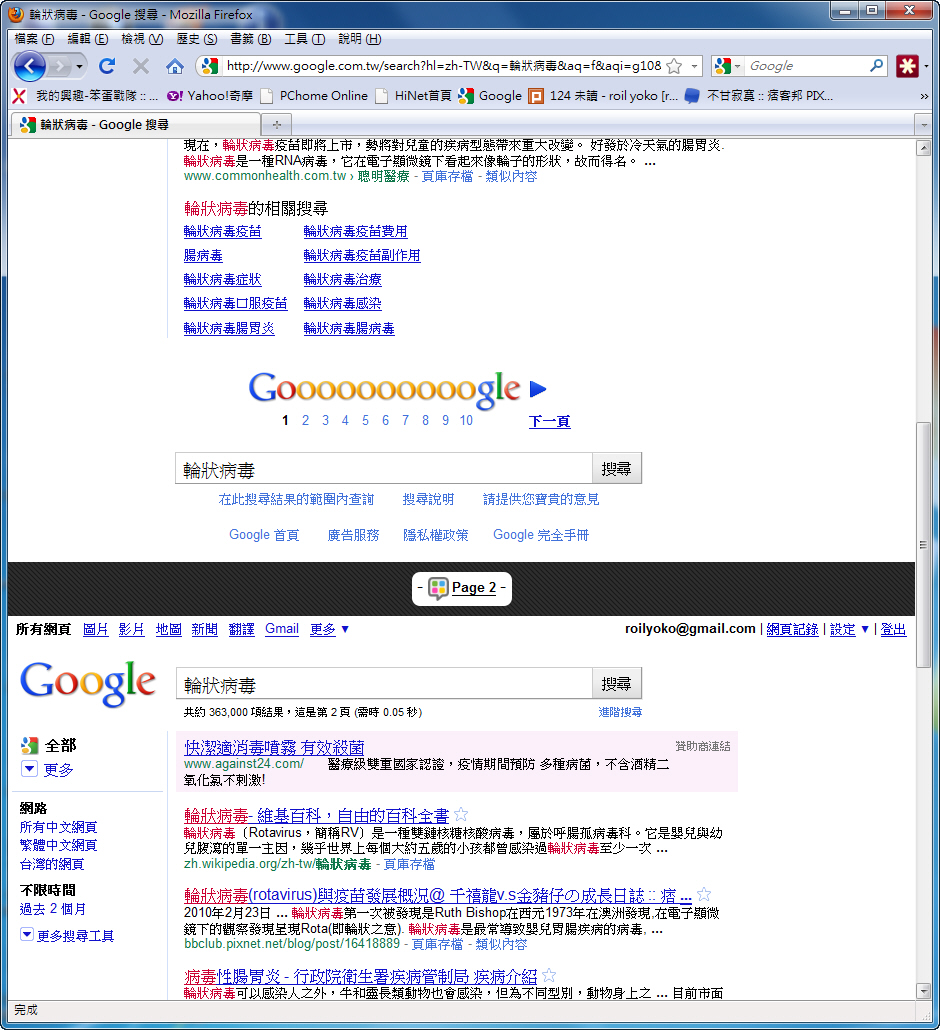Go to the Home page icon

pos(175,66)
